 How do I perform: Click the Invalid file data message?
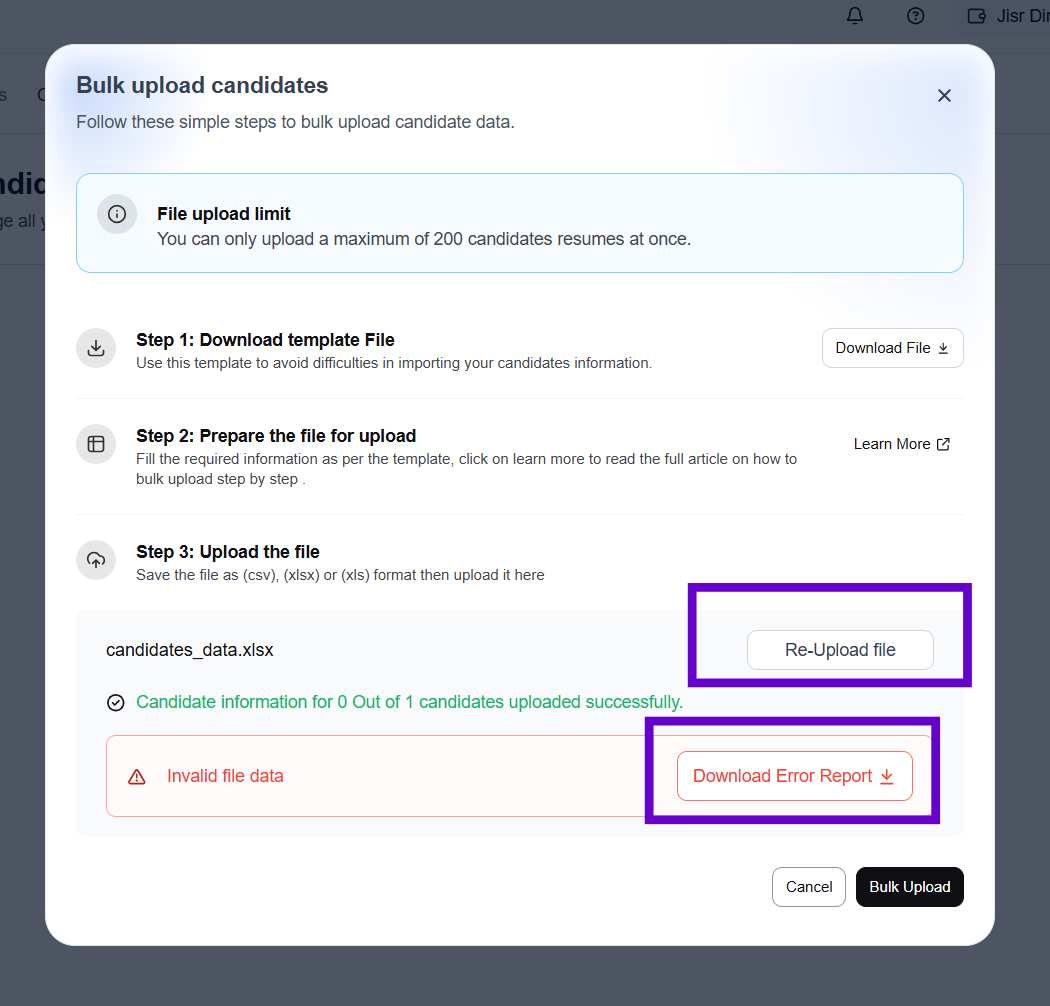[225, 776]
